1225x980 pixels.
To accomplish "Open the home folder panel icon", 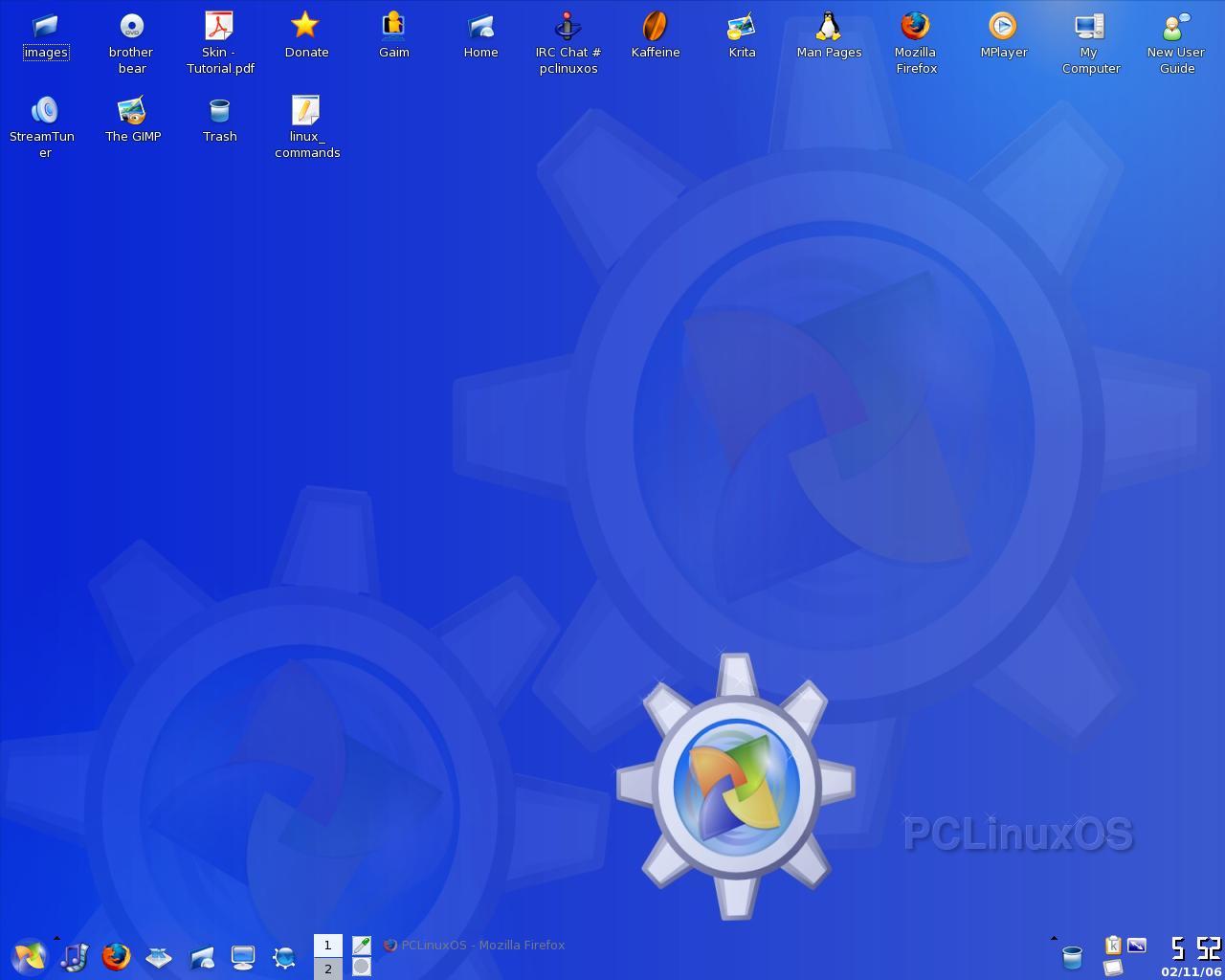I will point(201,957).
